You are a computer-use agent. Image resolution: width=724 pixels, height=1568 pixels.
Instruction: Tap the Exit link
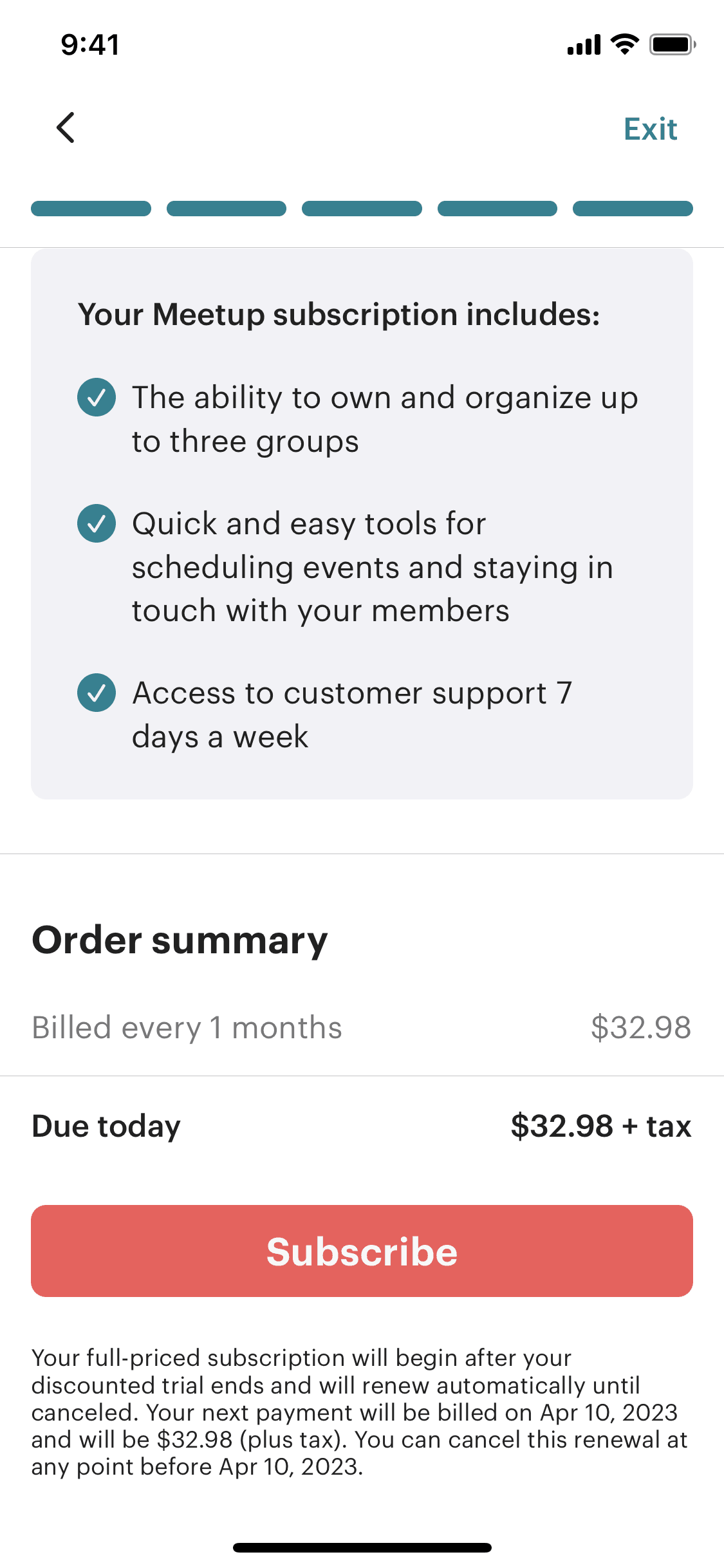pyautogui.click(x=650, y=129)
